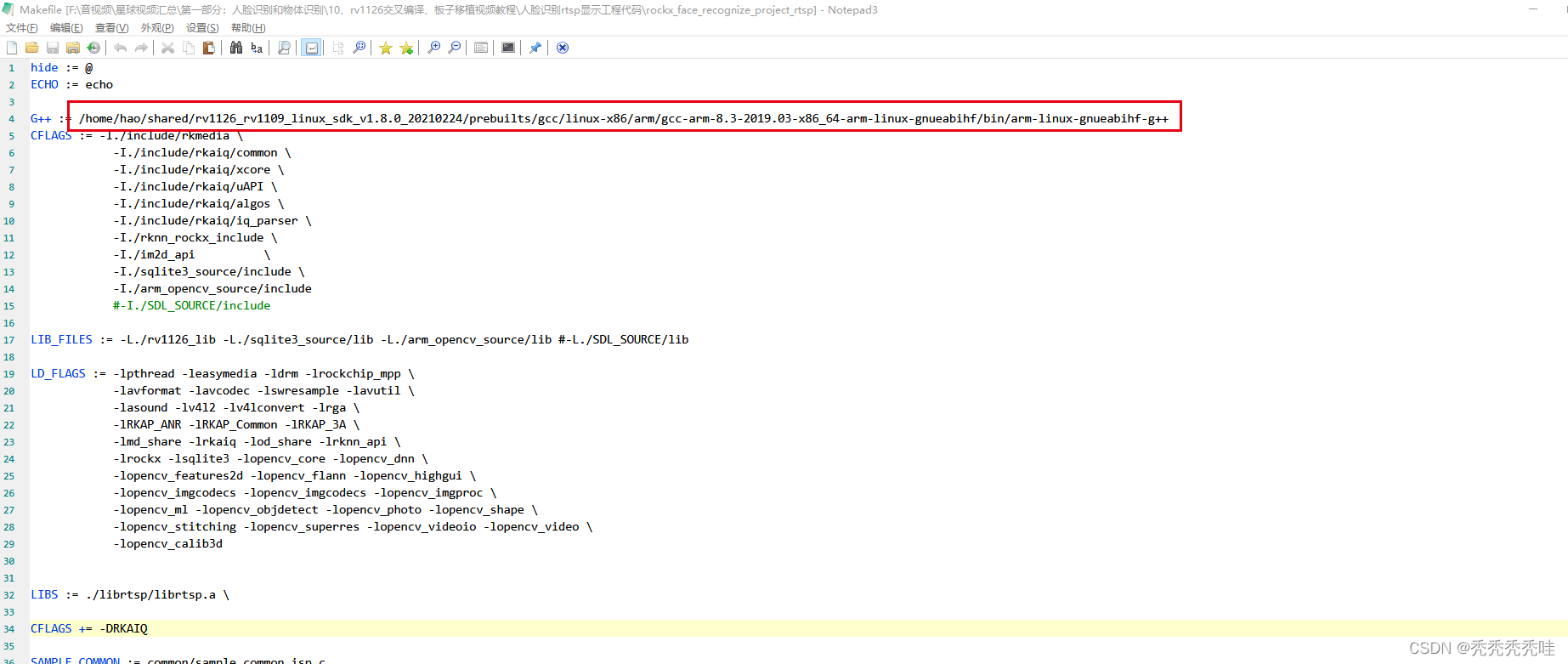Click the '-lrockx -lsqlite3' line
1568x664 pixels.
point(270,458)
